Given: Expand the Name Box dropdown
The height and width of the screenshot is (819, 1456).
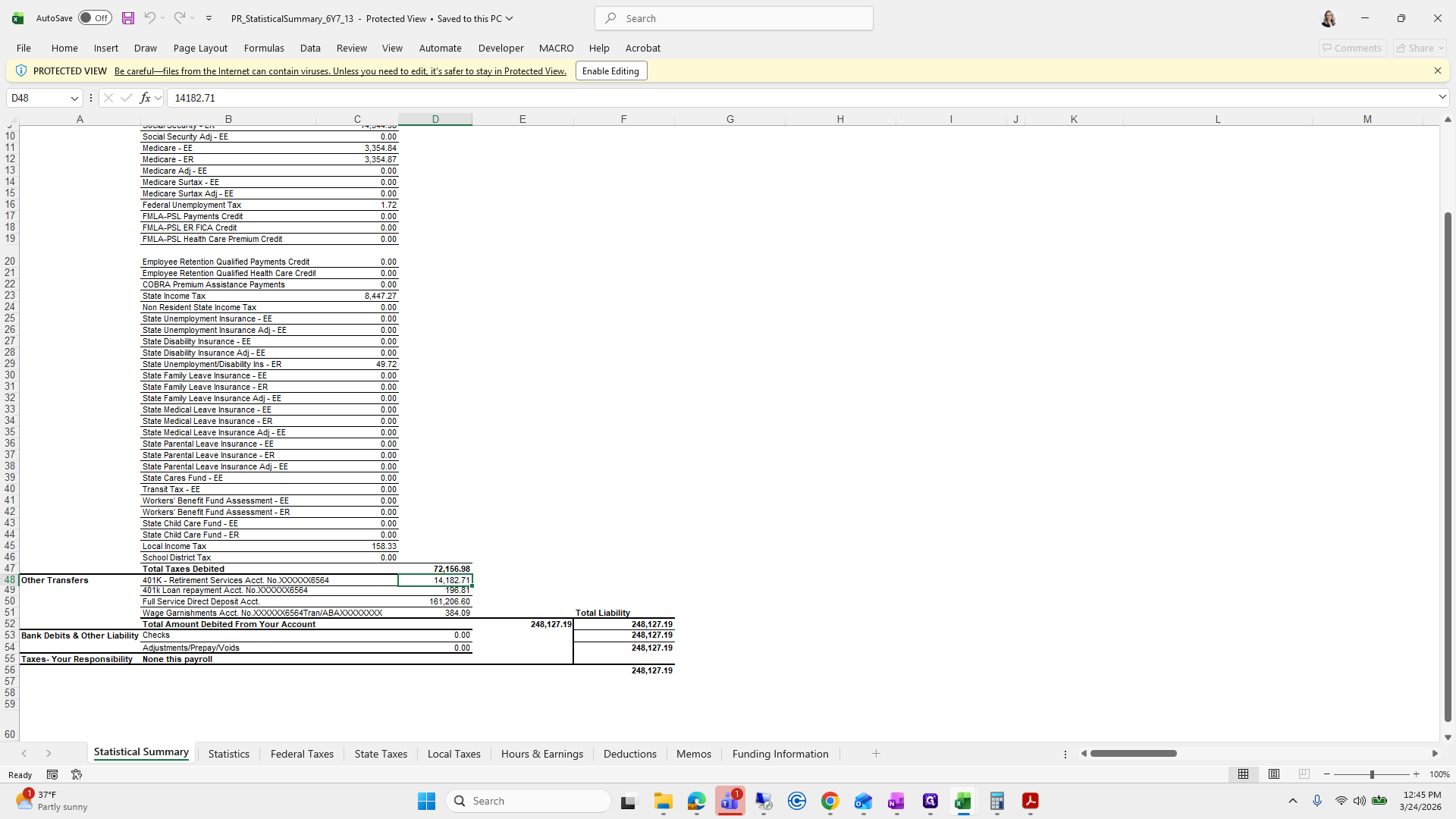Looking at the screenshot, I should (74, 98).
